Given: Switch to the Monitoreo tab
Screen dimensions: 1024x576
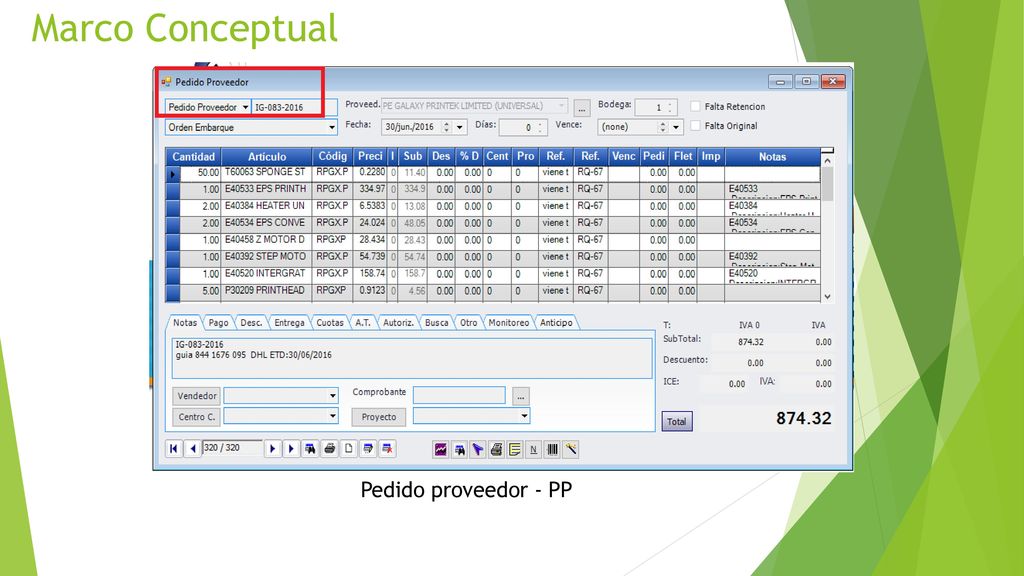Looking at the screenshot, I should coord(509,323).
